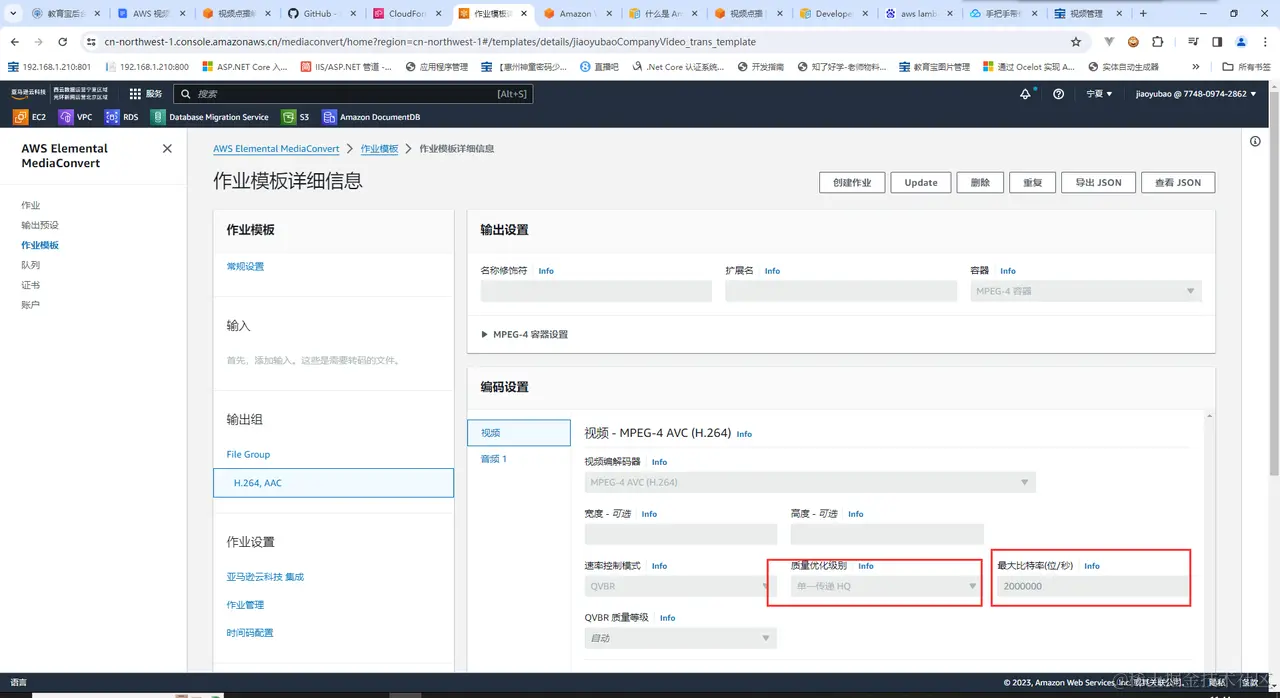Open browser media control icon
The width and height of the screenshot is (1280, 698).
click(1193, 42)
